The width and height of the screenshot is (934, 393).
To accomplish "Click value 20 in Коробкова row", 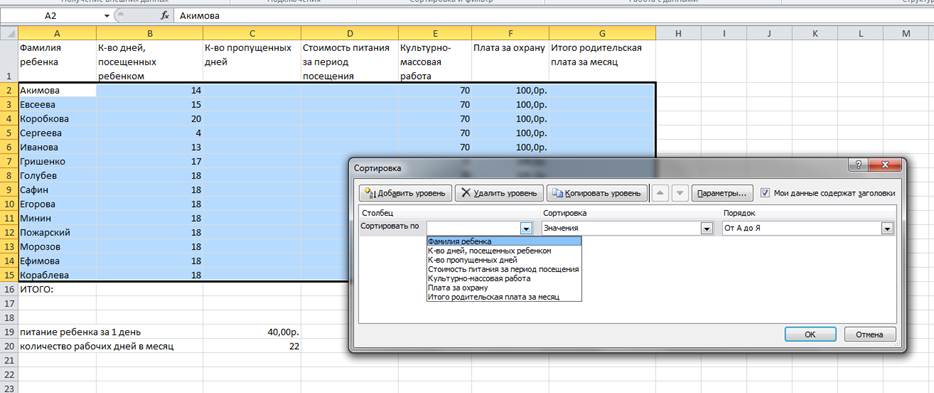I will 150,119.
